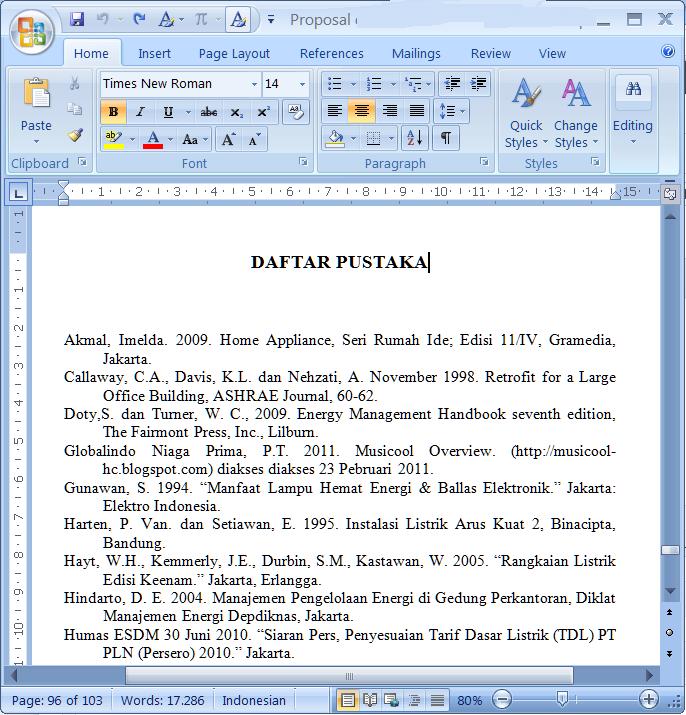Image resolution: width=686 pixels, height=715 pixels.
Task: Copy selection using the Copy icon
Action: click(75, 109)
